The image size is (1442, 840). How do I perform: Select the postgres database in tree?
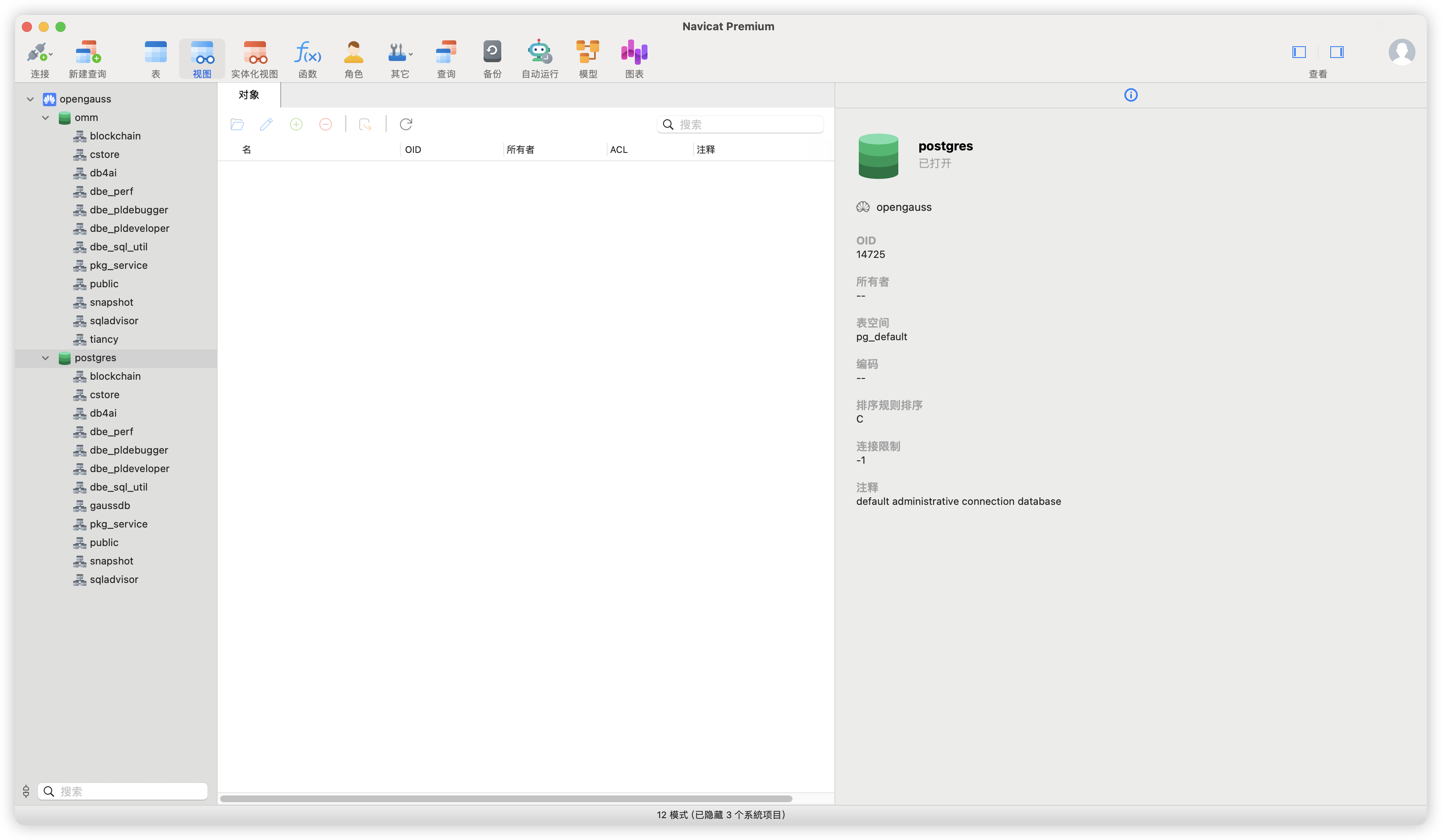95,357
